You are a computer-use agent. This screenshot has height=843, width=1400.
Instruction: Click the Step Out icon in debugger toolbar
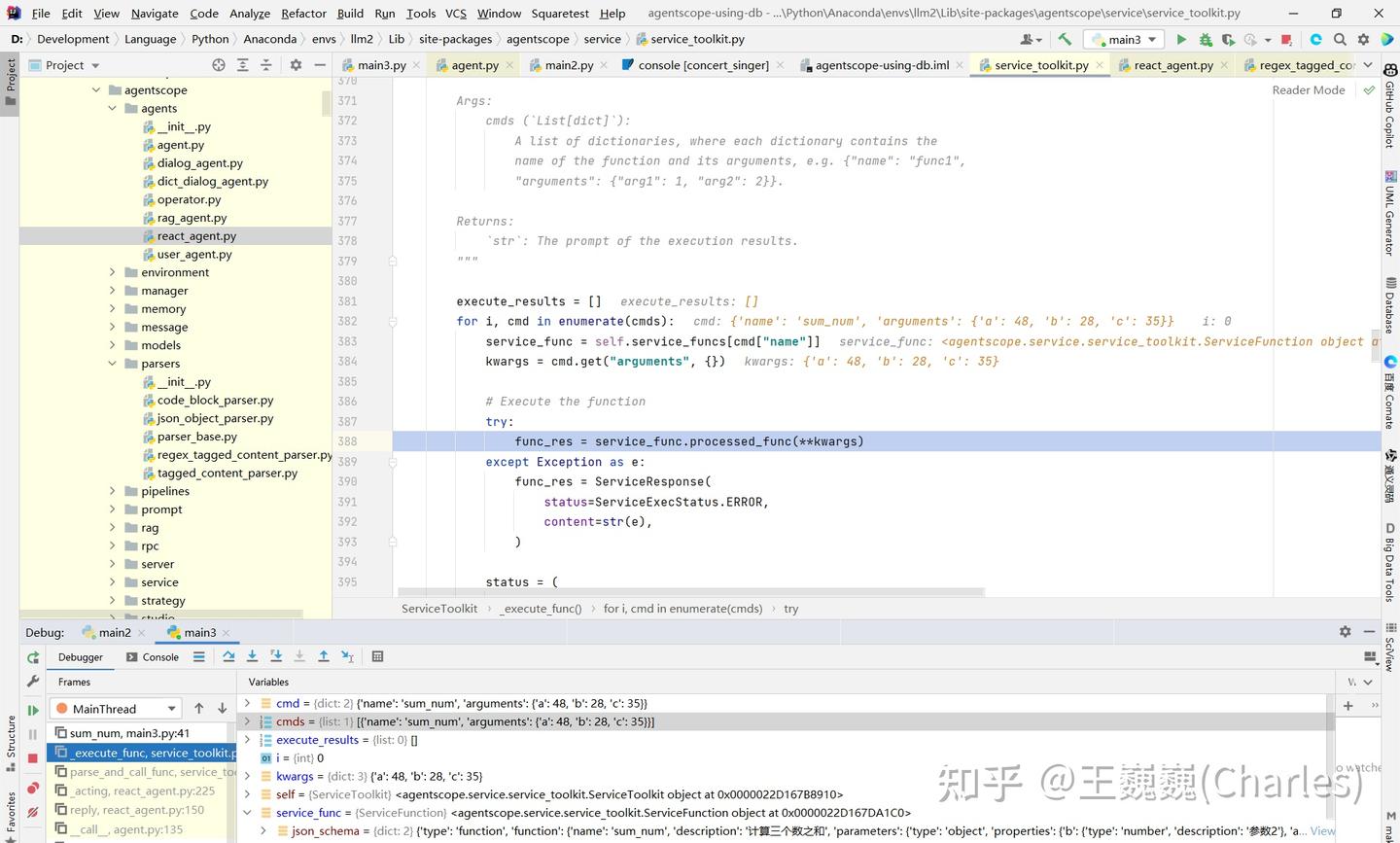coord(323,656)
